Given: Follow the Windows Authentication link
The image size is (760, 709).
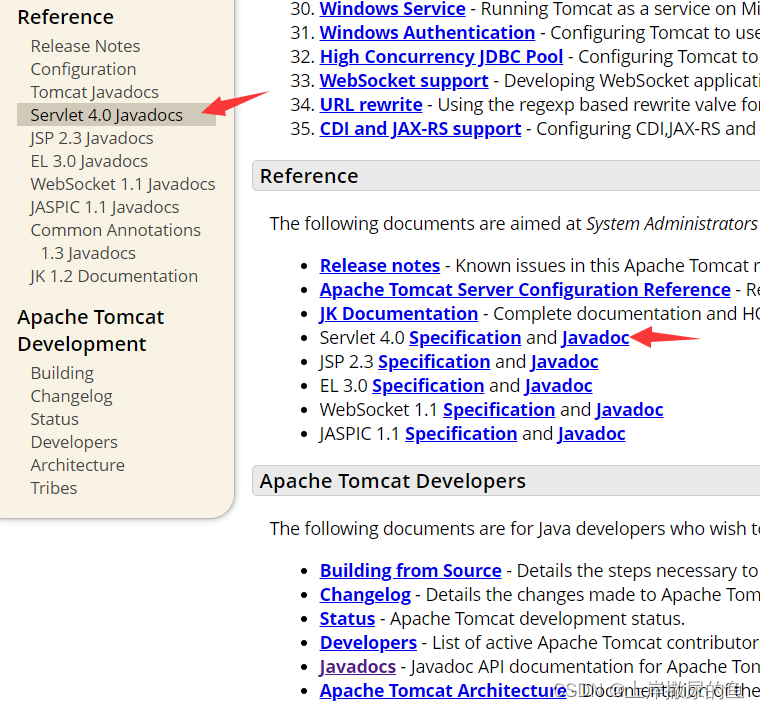Looking at the screenshot, I should (x=427, y=32).
